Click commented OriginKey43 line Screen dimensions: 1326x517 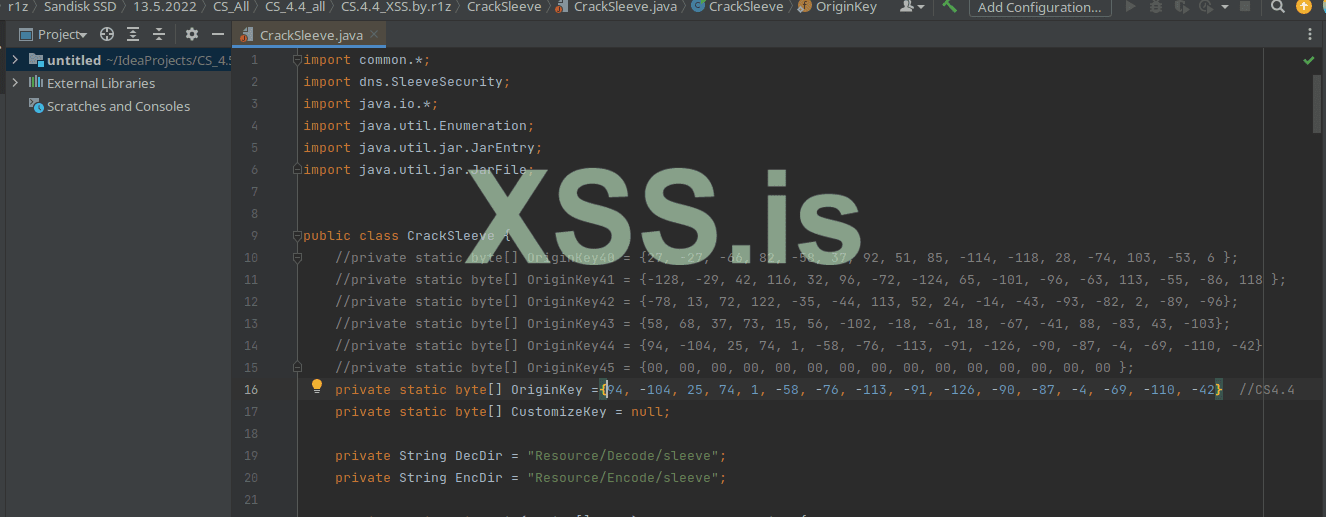pos(783,324)
